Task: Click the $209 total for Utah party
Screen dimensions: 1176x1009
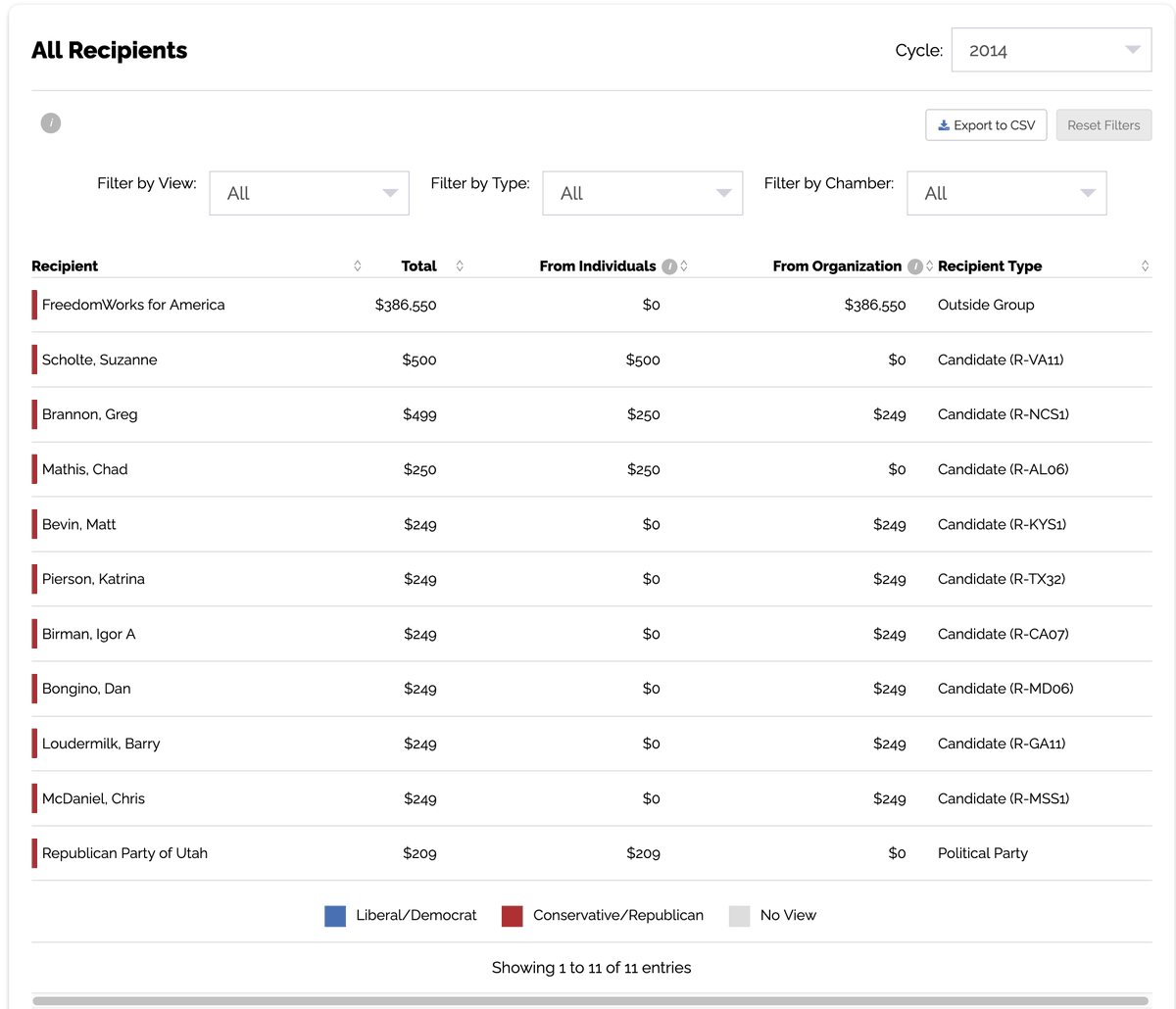Action: (x=419, y=853)
